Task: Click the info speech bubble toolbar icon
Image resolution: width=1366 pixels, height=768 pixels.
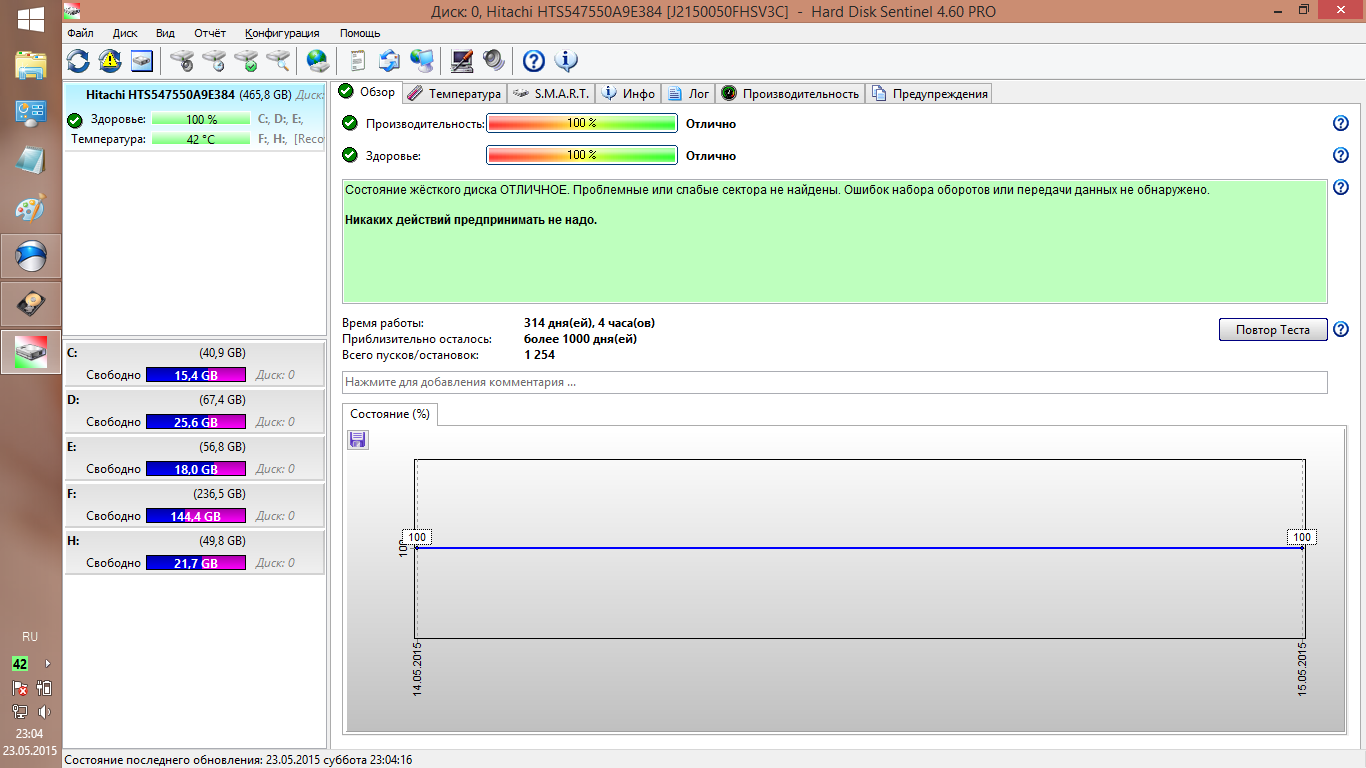Action: tap(566, 61)
